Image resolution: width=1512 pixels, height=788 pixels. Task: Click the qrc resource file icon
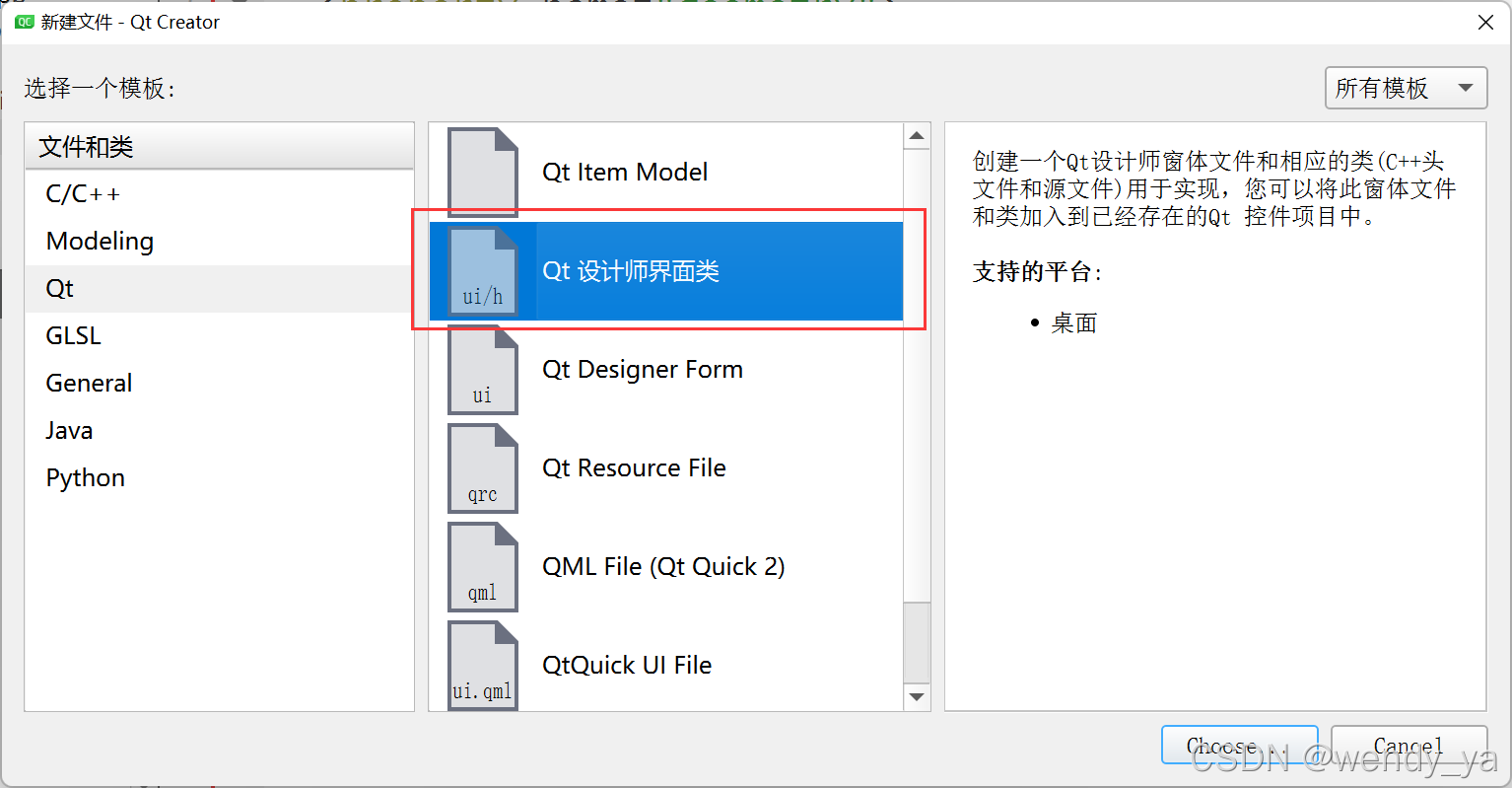(483, 468)
